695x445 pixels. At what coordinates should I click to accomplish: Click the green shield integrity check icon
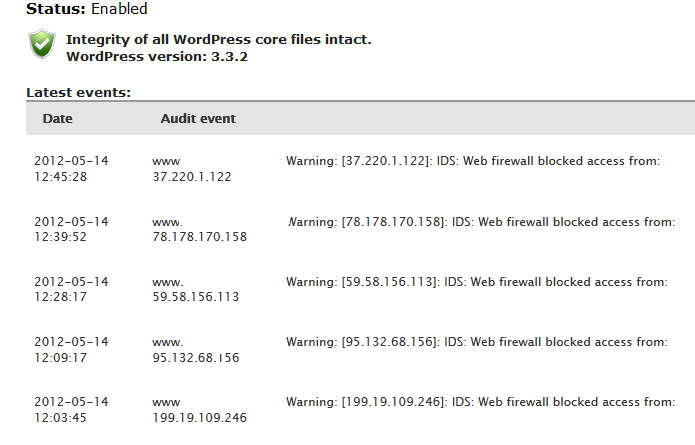click(42, 44)
